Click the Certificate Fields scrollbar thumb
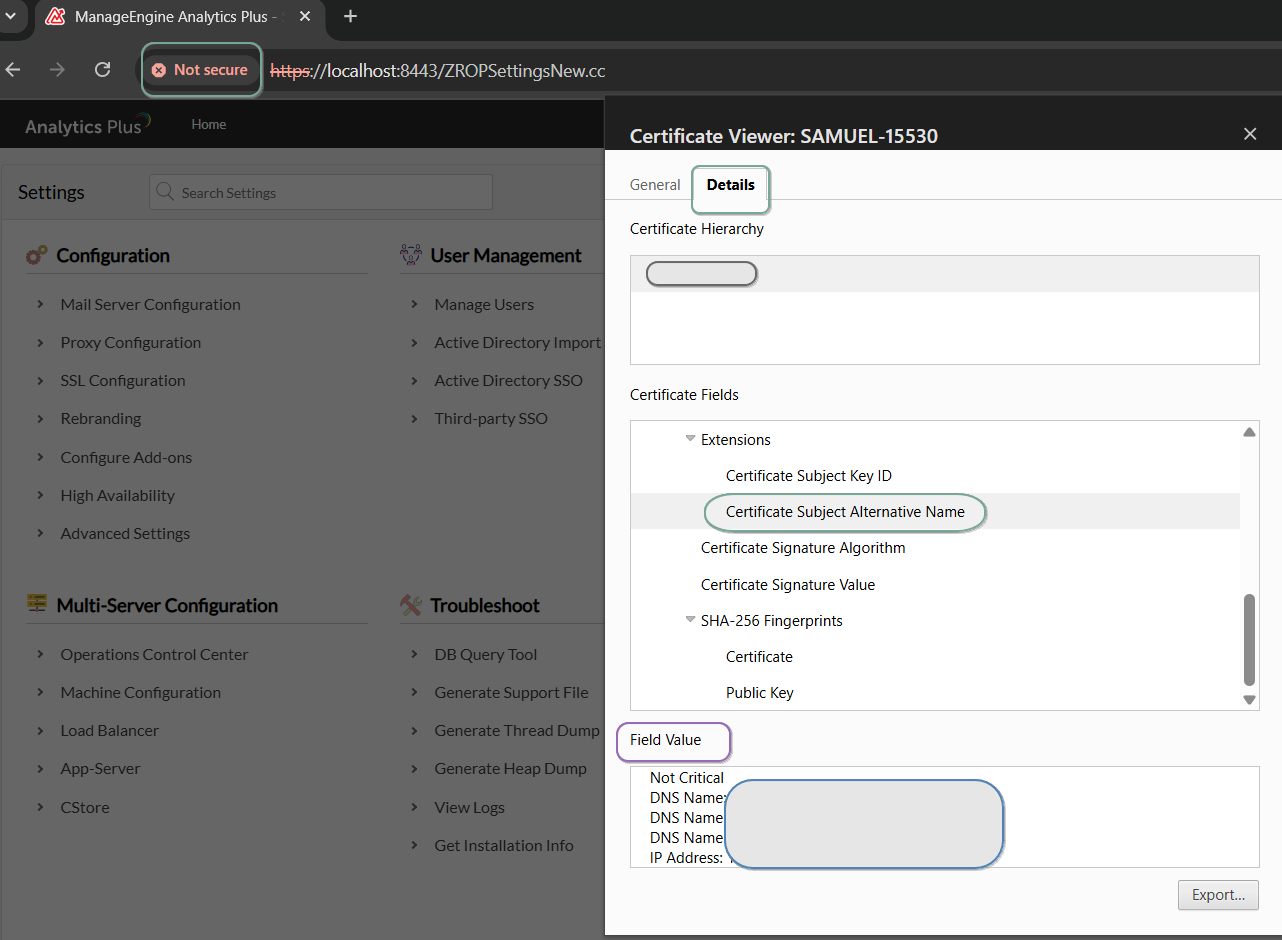 coord(1249,640)
